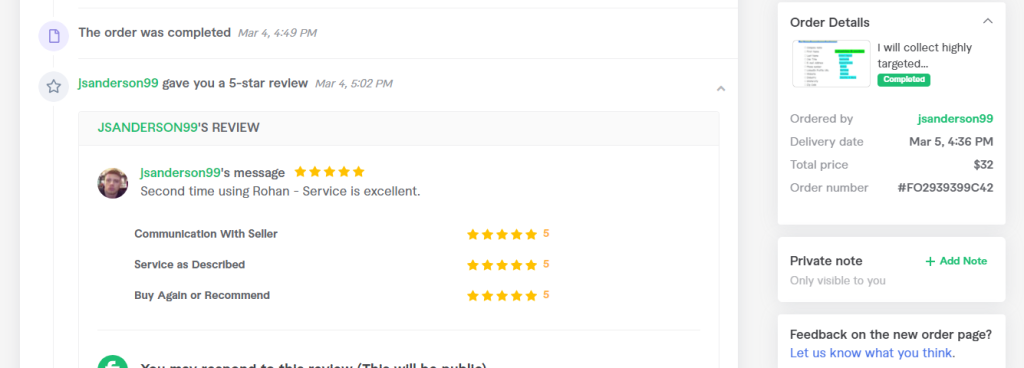Collapse the 5-star review section
The height and width of the screenshot is (368, 1024).
click(721, 88)
